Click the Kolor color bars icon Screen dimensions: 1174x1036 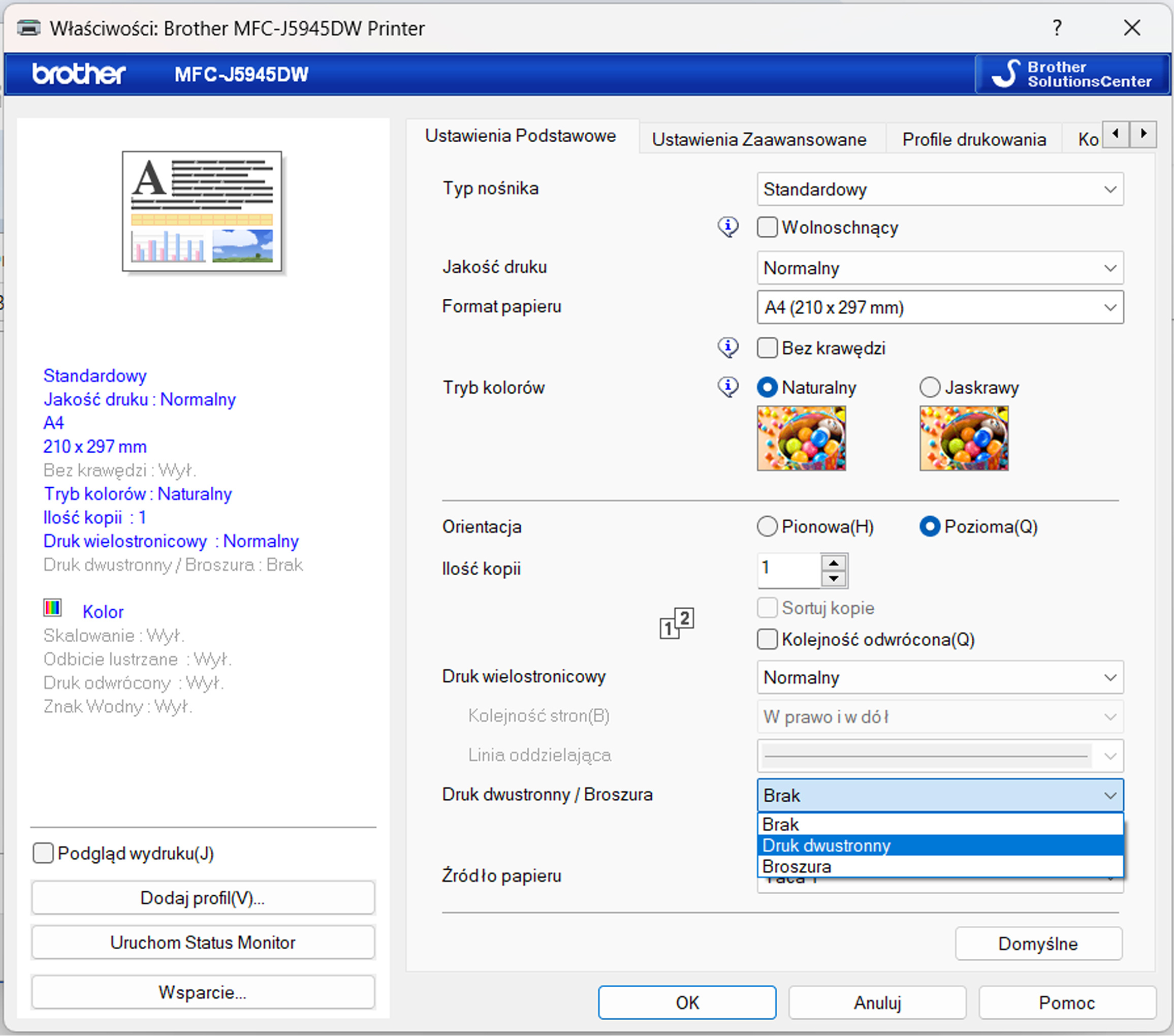52,608
